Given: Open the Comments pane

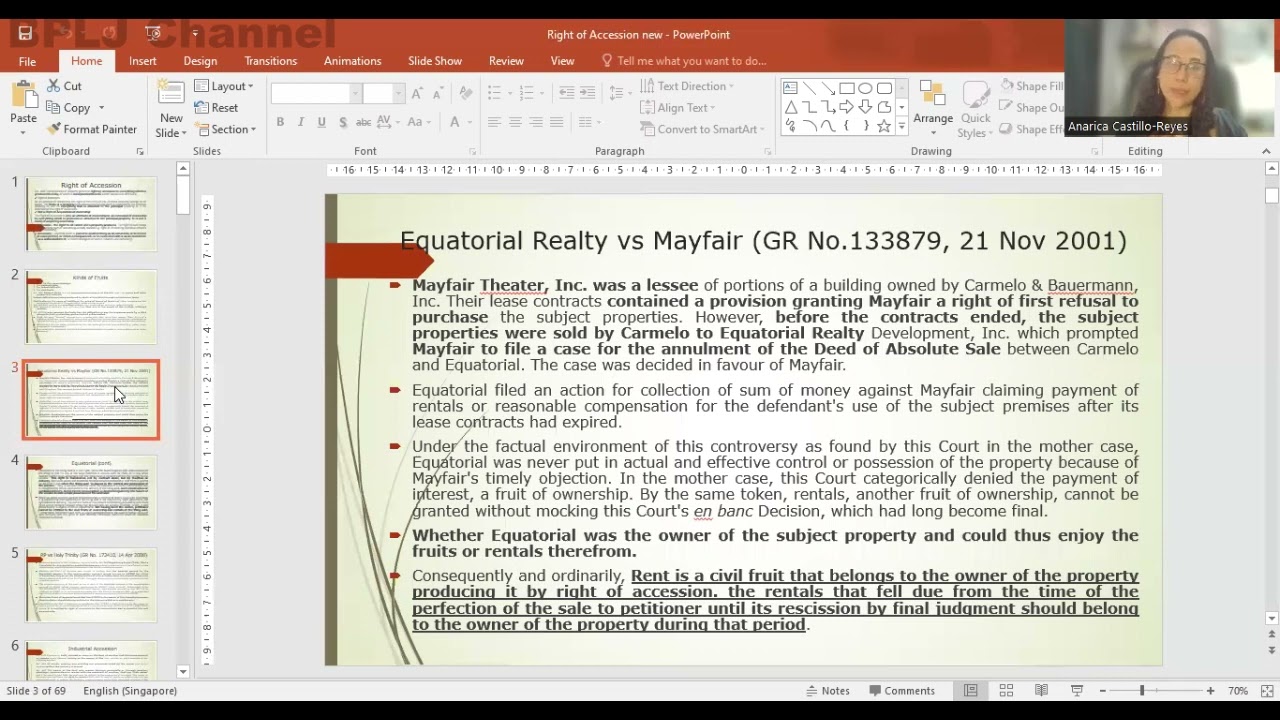Looking at the screenshot, I should 902,691.
